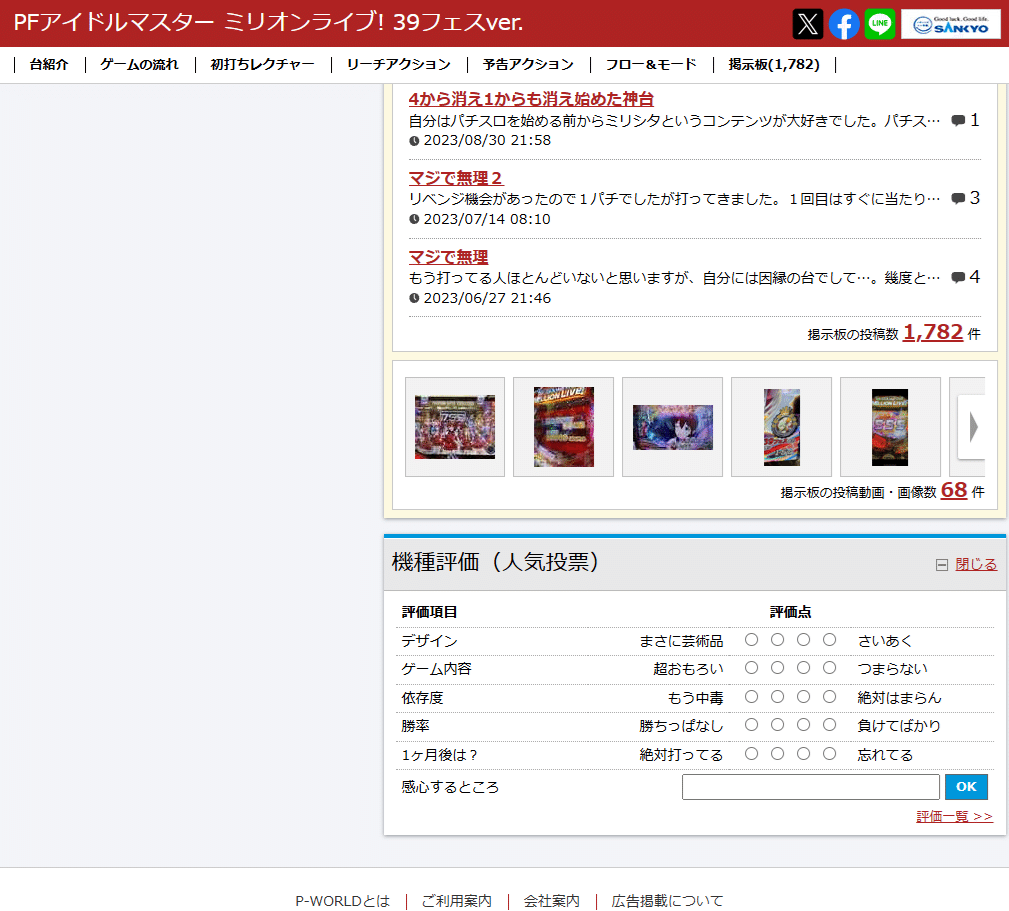Open 広告掲載について footer link
This screenshot has width=1009, height=911.
[667, 901]
